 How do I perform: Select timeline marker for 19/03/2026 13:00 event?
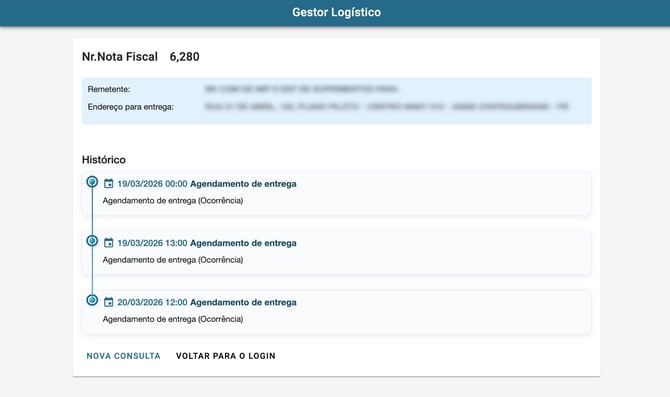(x=92, y=241)
